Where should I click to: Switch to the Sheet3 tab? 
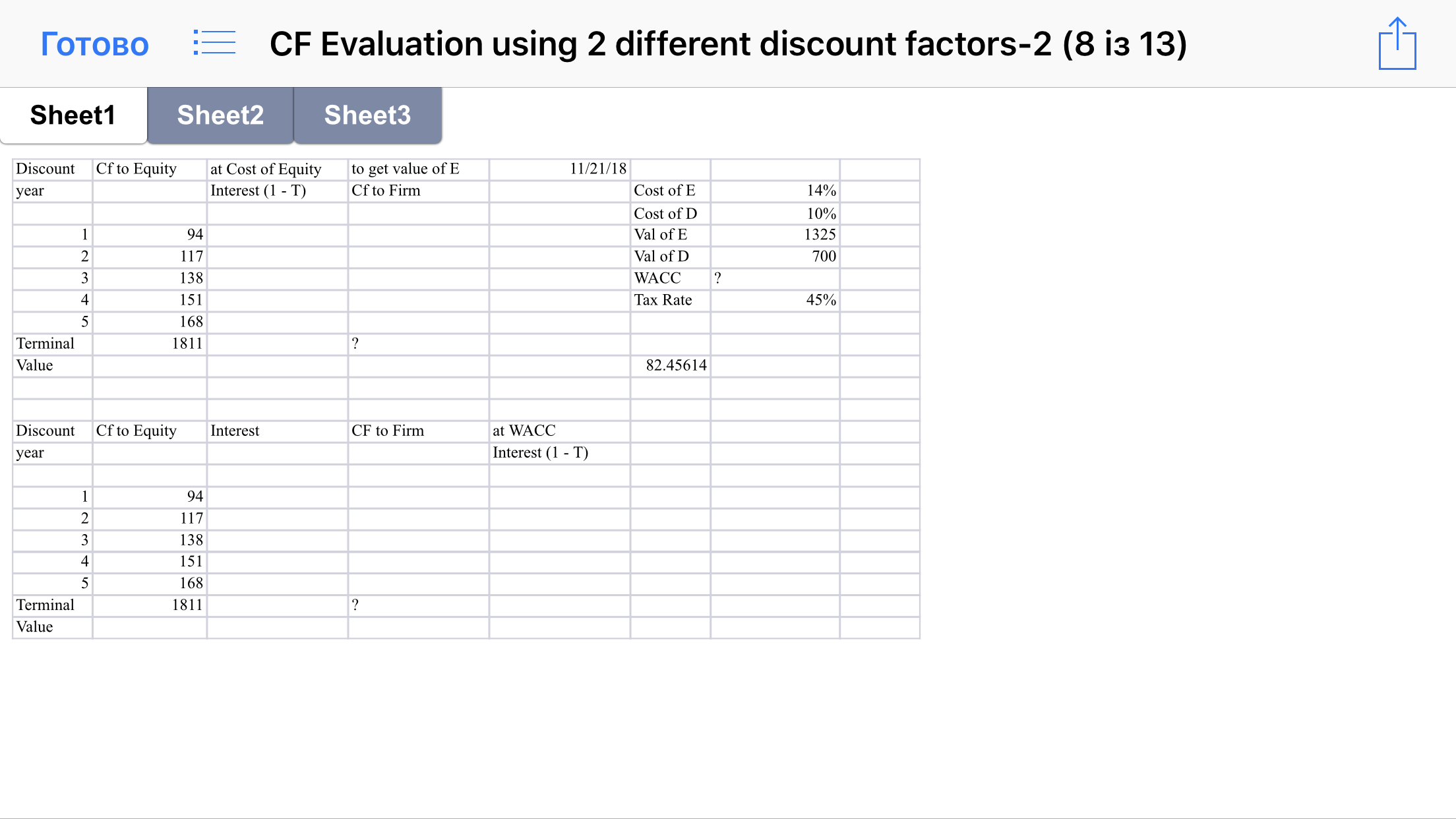coord(367,115)
